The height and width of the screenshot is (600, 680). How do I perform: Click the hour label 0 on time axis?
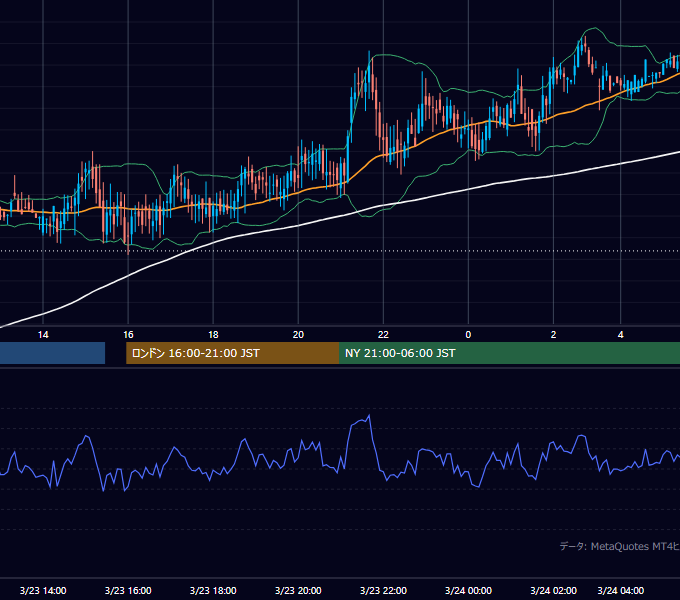pyautogui.click(x=468, y=335)
